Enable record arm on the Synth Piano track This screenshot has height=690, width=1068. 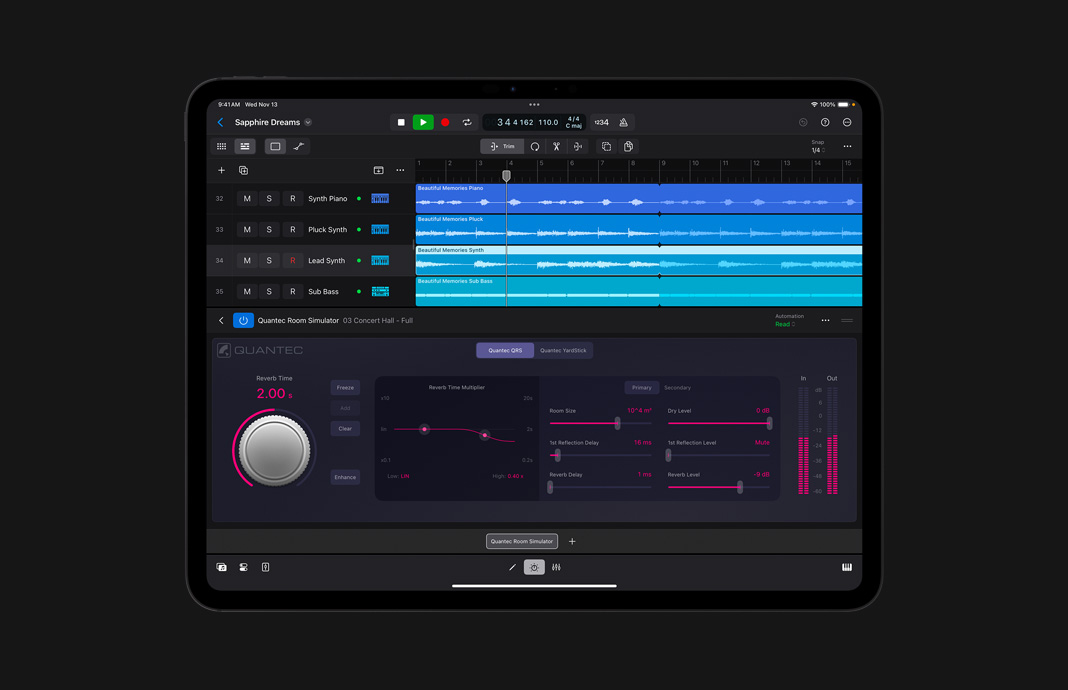[x=292, y=198]
